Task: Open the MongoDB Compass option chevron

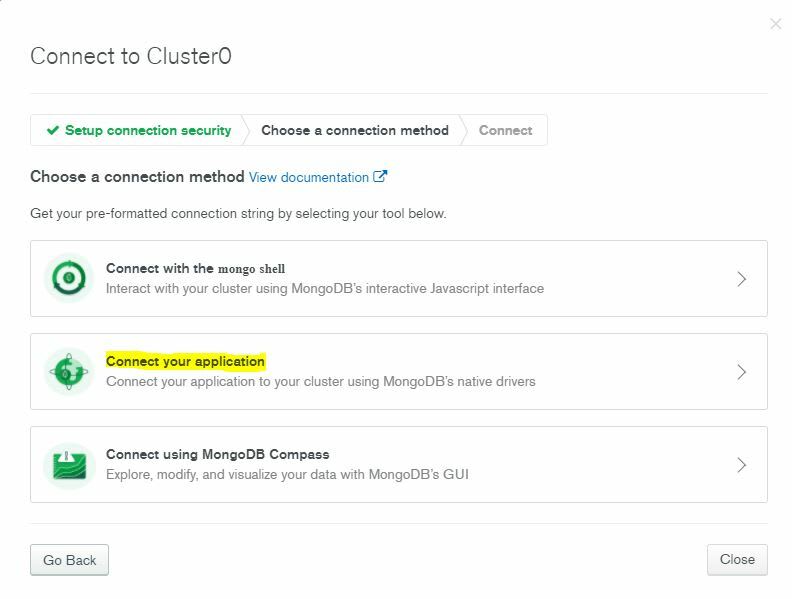Action: (x=741, y=465)
